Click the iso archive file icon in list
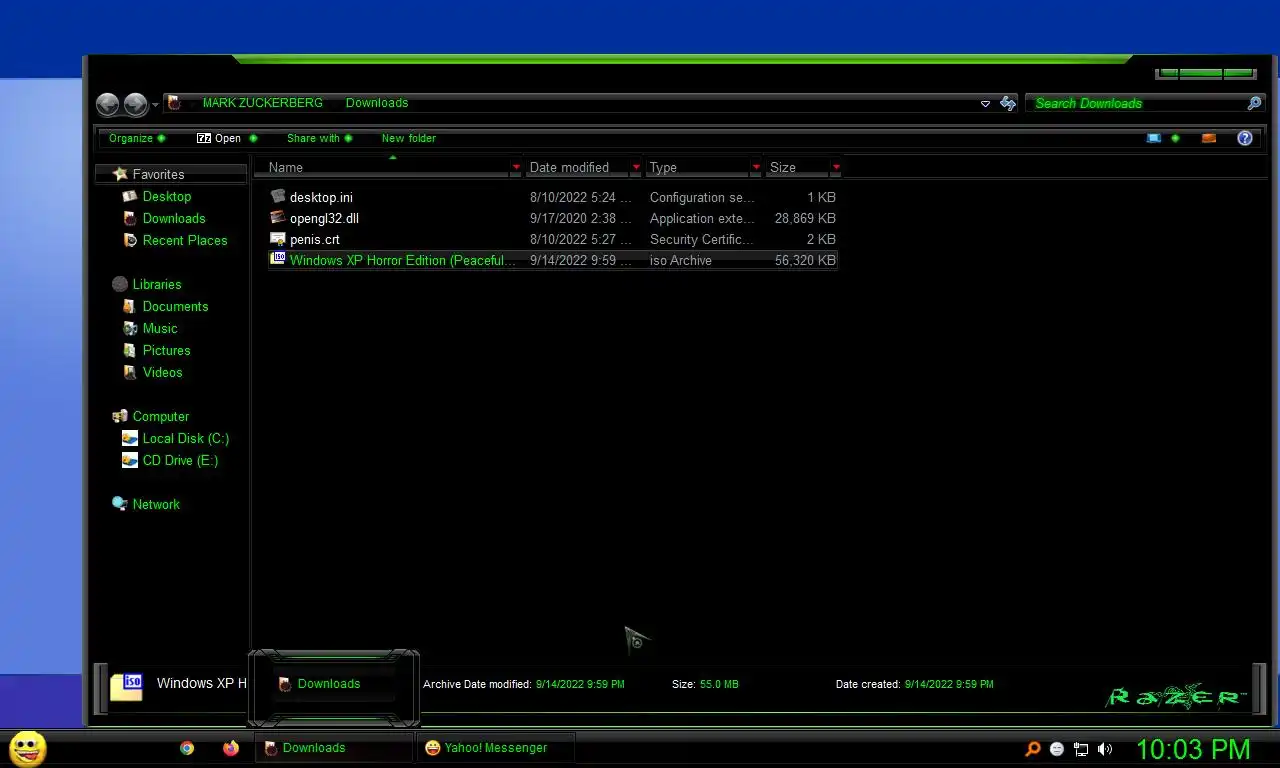 click(278, 259)
